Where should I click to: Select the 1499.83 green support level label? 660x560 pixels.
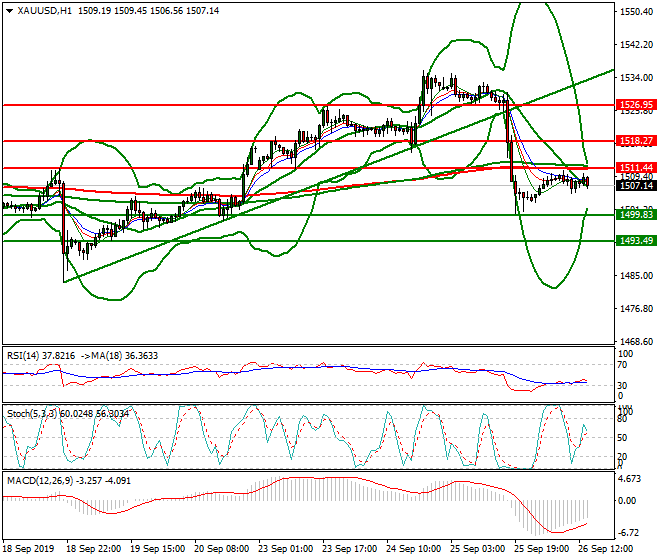click(x=636, y=215)
